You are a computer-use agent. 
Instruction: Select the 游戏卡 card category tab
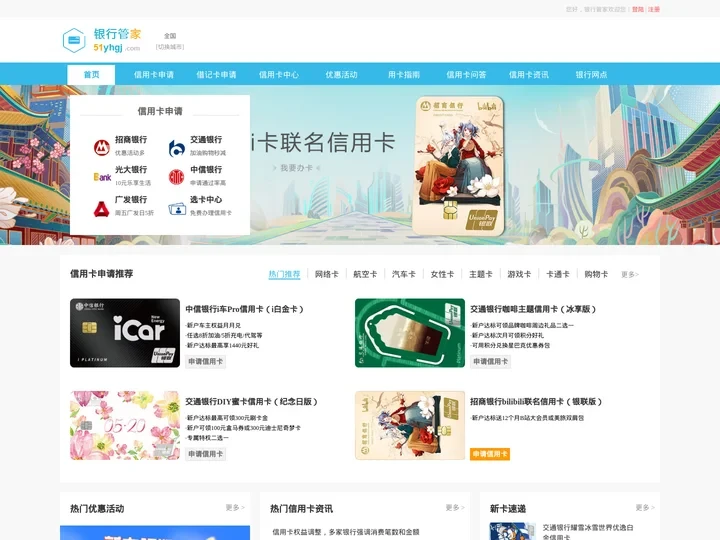click(x=519, y=274)
